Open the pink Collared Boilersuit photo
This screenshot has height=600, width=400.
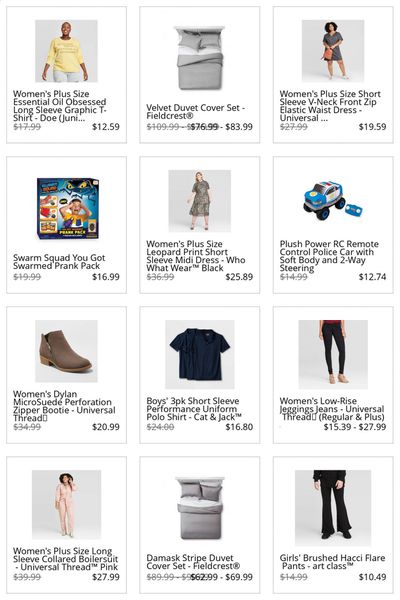tap(66, 504)
